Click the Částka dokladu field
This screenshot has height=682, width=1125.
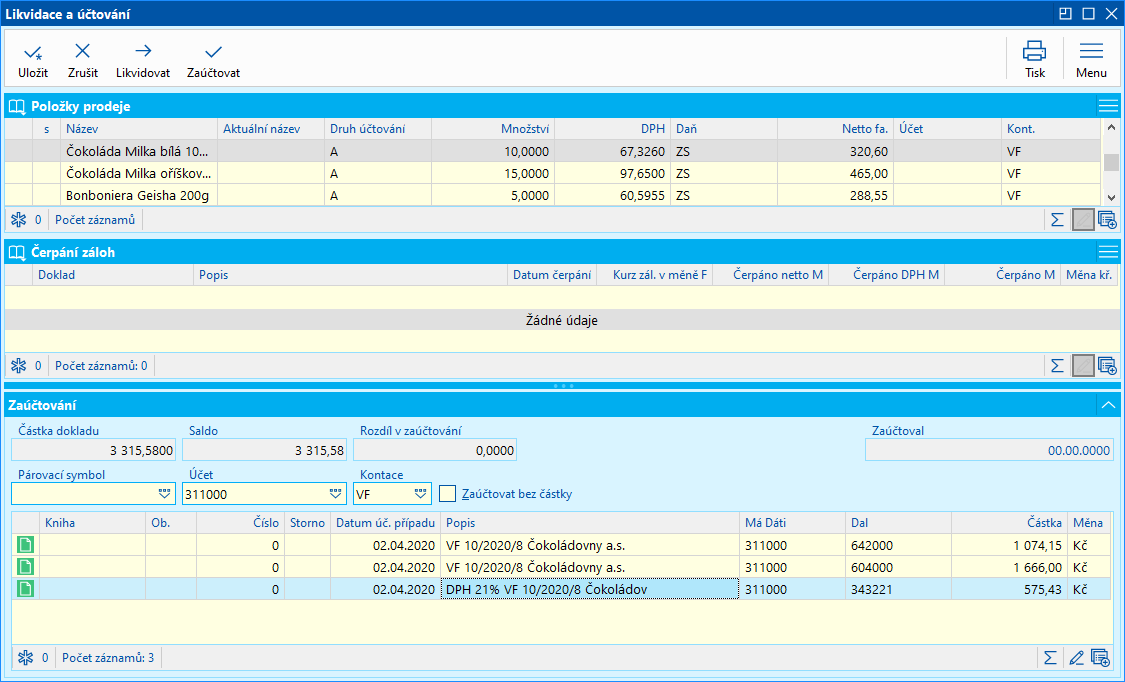coord(93,450)
